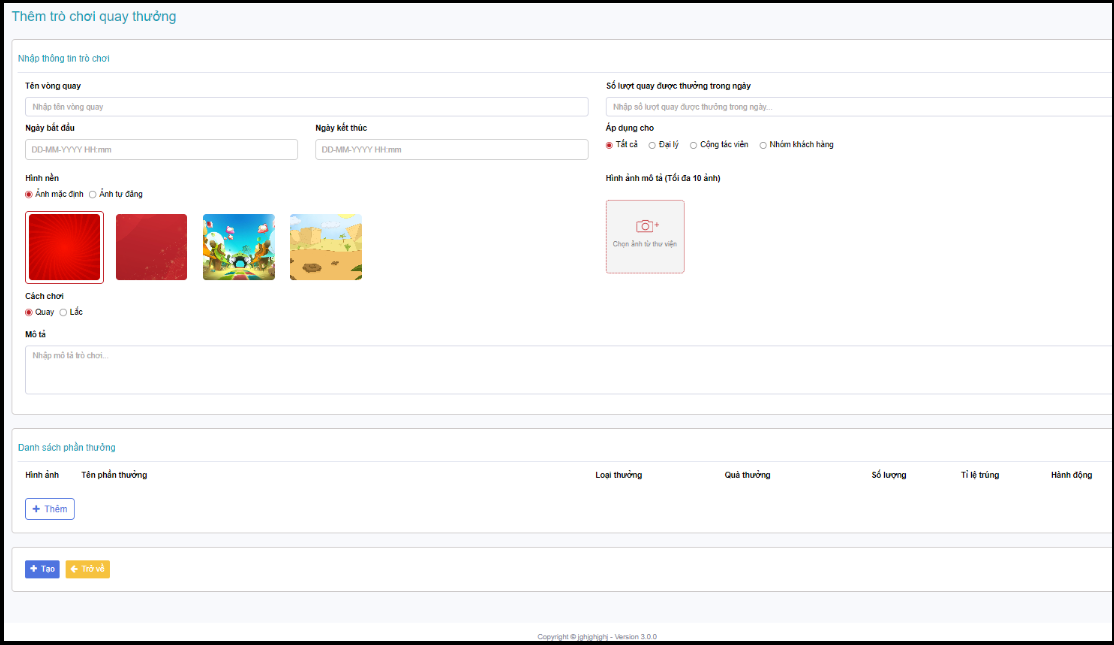The width and height of the screenshot is (1114, 645).
Task: Switch play method to 'Lắc'
Action: coord(63,312)
